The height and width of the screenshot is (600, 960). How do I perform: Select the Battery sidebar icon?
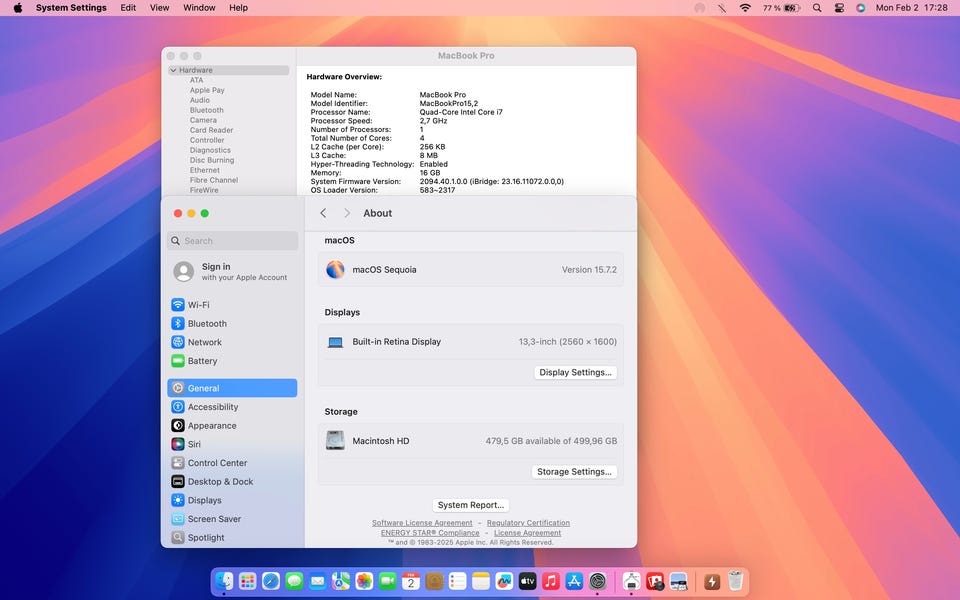click(x=178, y=361)
